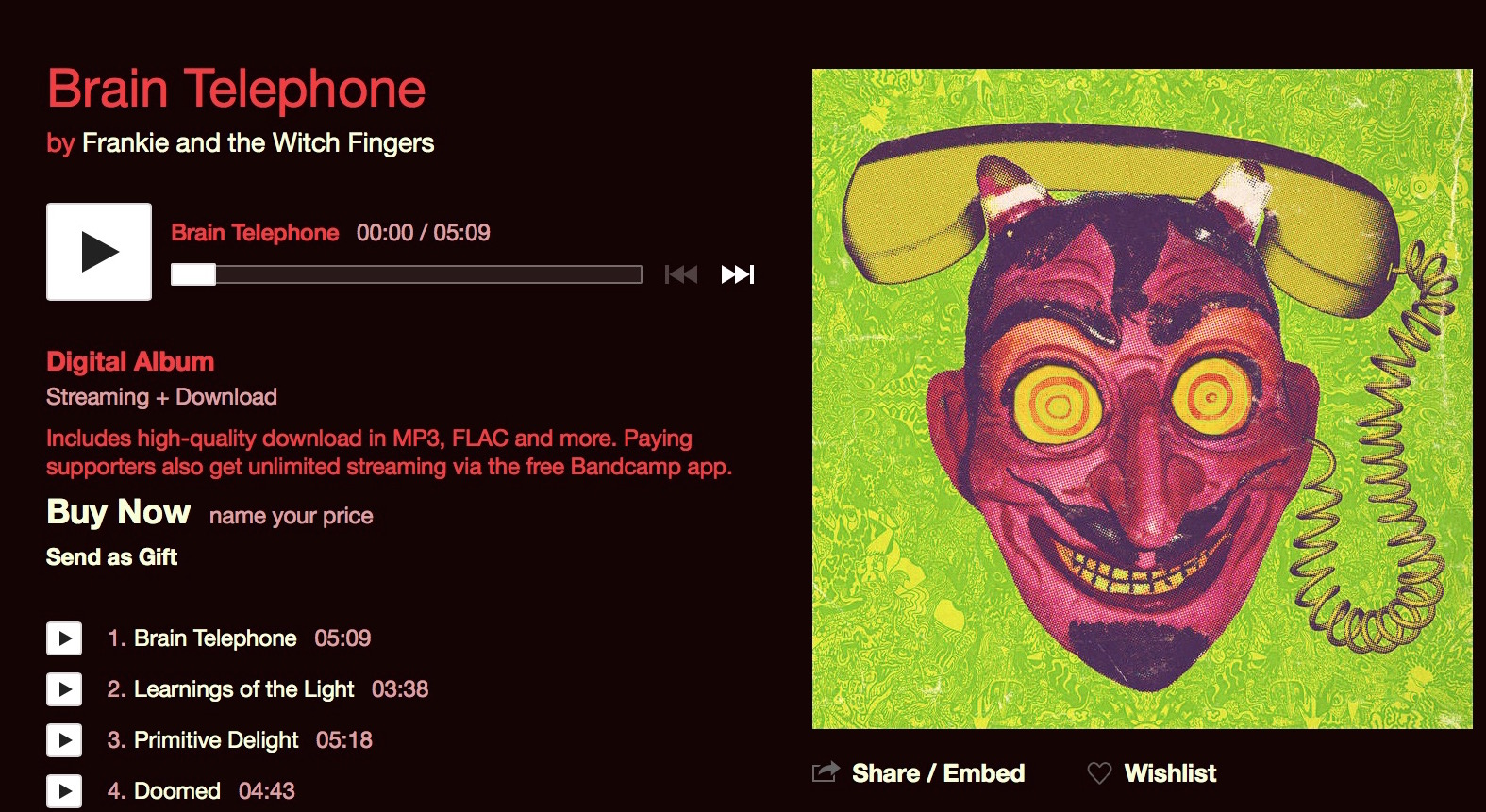
Task: Click the audio progress bar
Action: pos(407,274)
